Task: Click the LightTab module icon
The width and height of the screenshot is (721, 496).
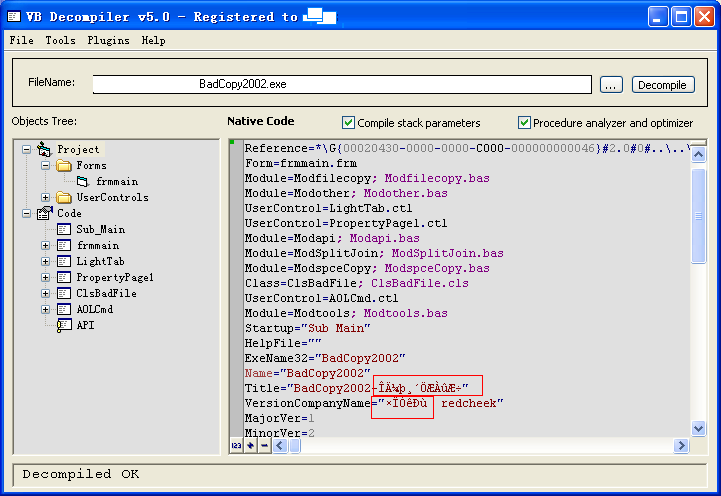Action: 64,261
